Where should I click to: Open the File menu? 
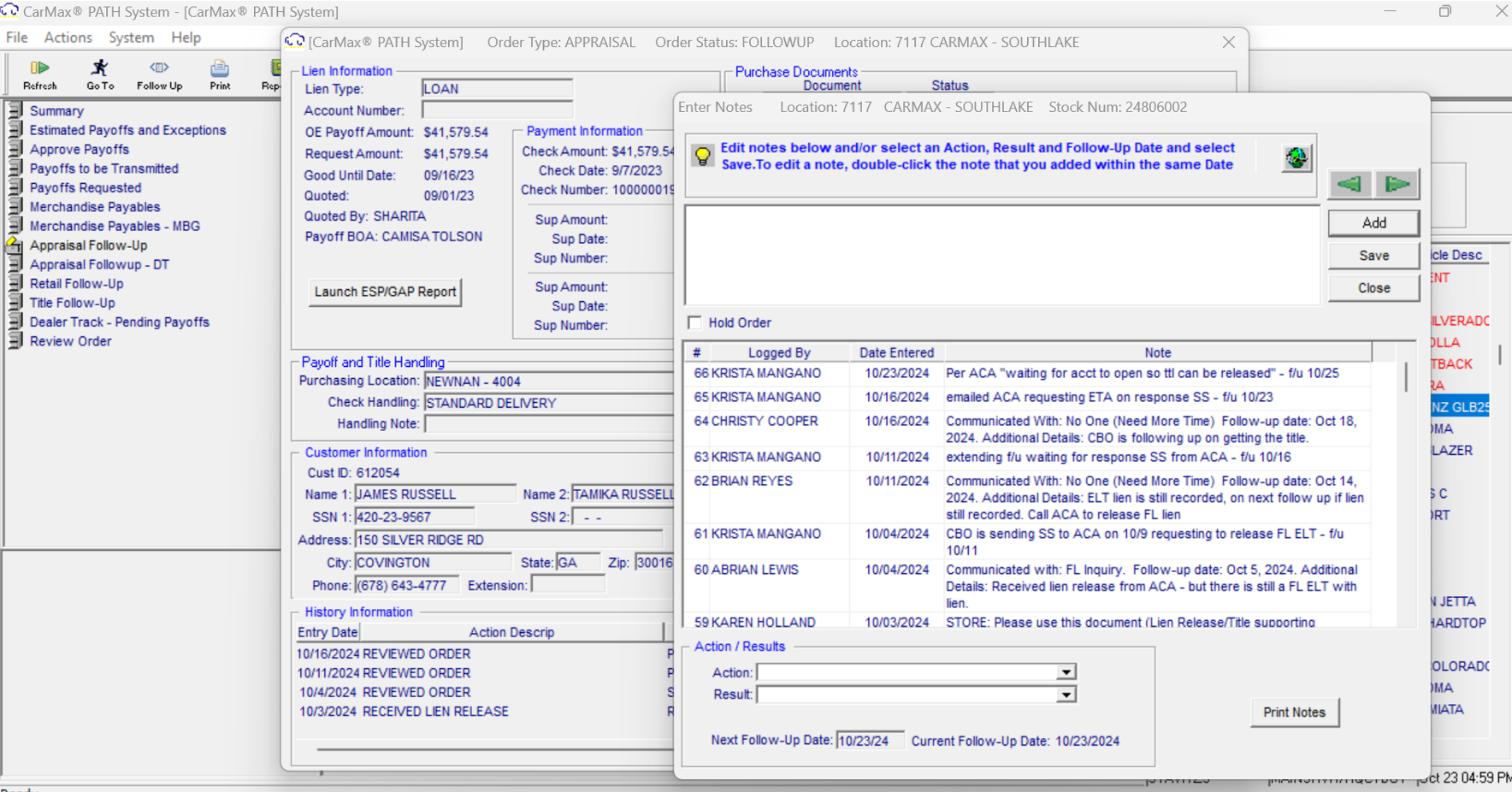(x=17, y=38)
